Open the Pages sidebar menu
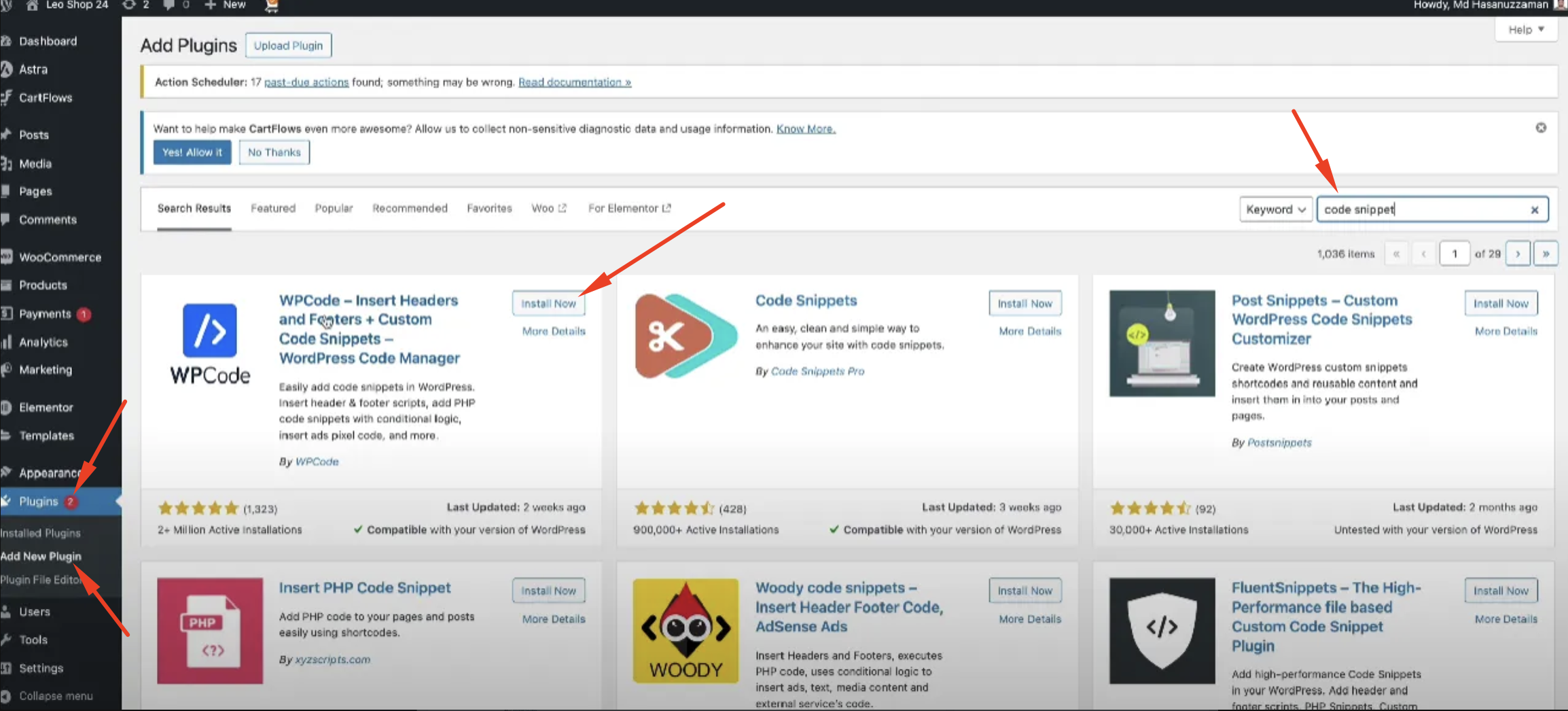1568x711 pixels. [35, 192]
